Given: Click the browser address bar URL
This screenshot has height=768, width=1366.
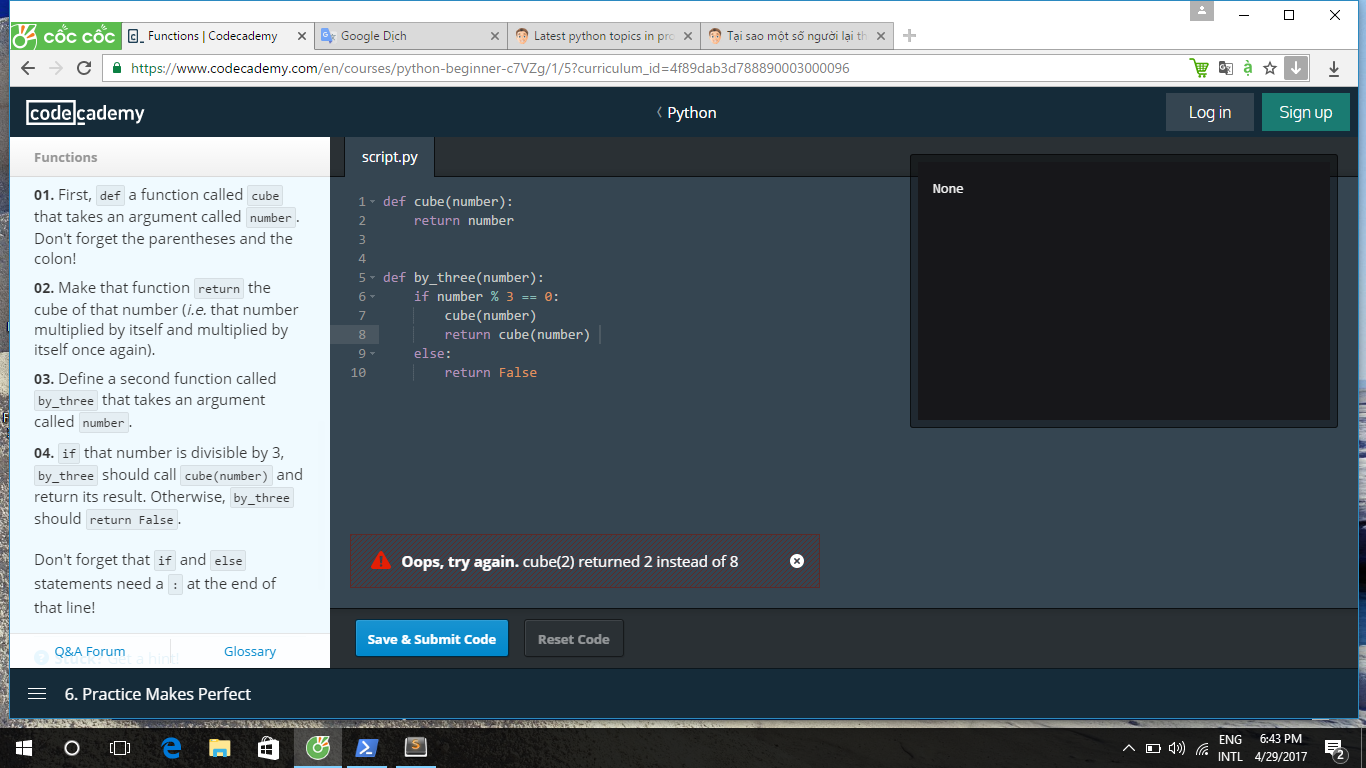Looking at the screenshot, I should [x=490, y=69].
